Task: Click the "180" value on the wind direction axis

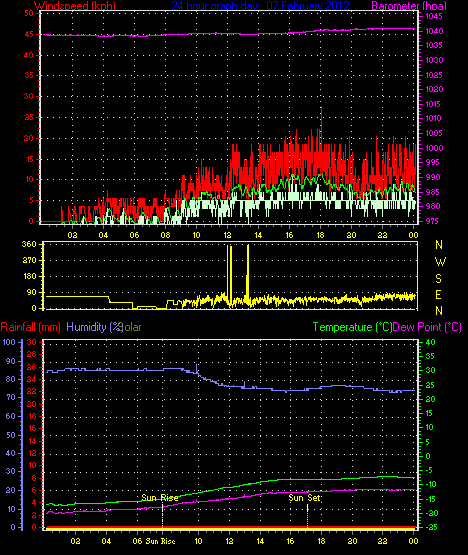Action: (29, 276)
